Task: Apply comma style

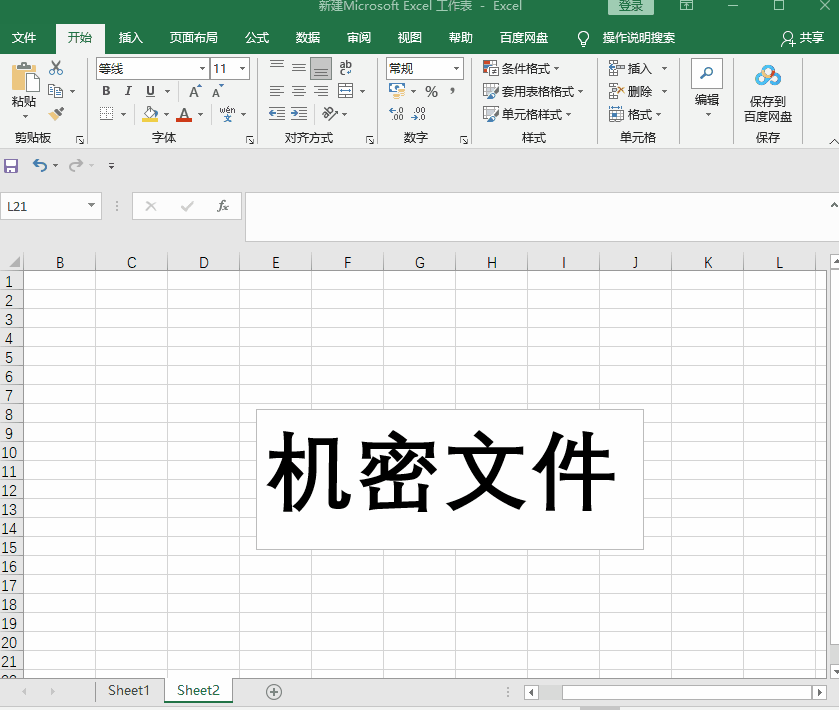Action: 453,91
